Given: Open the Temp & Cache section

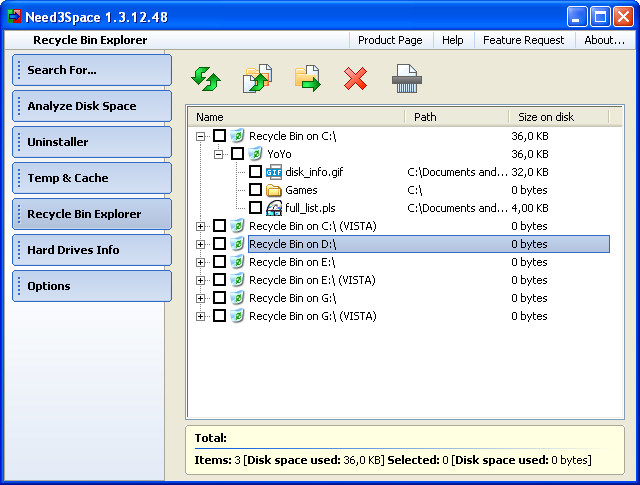Looking at the screenshot, I should 92,178.
